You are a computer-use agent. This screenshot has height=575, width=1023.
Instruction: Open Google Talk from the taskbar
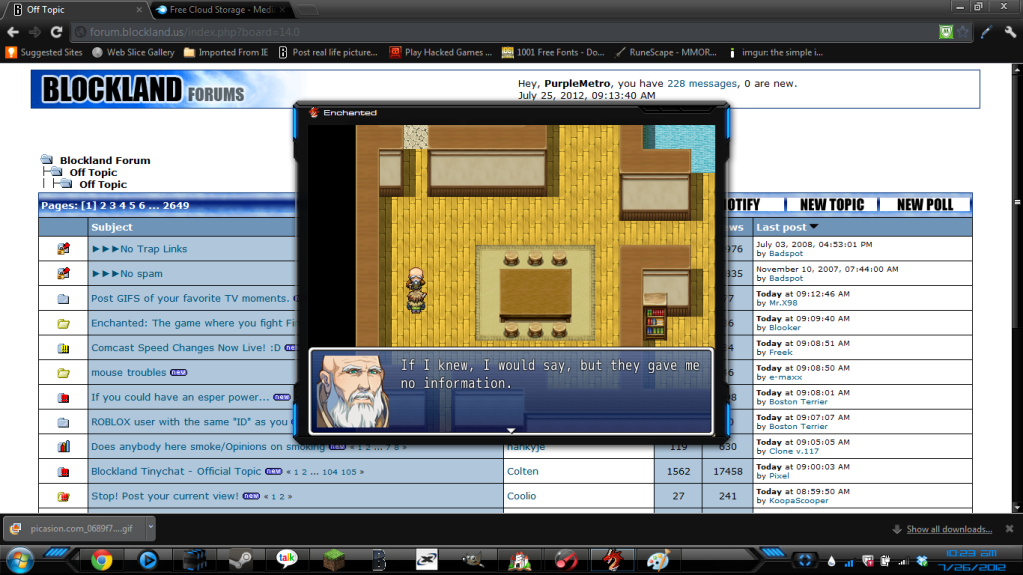pyautogui.click(x=287, y=559)
